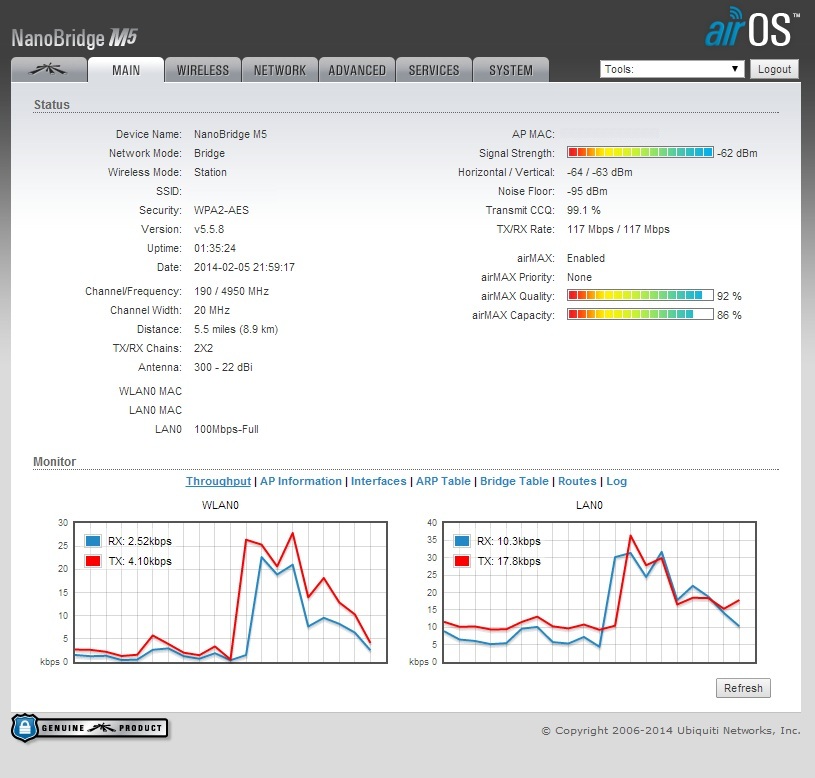Open the NETWORK tab
The height and width of the screenshot is (778, 815).
point(280,70)
